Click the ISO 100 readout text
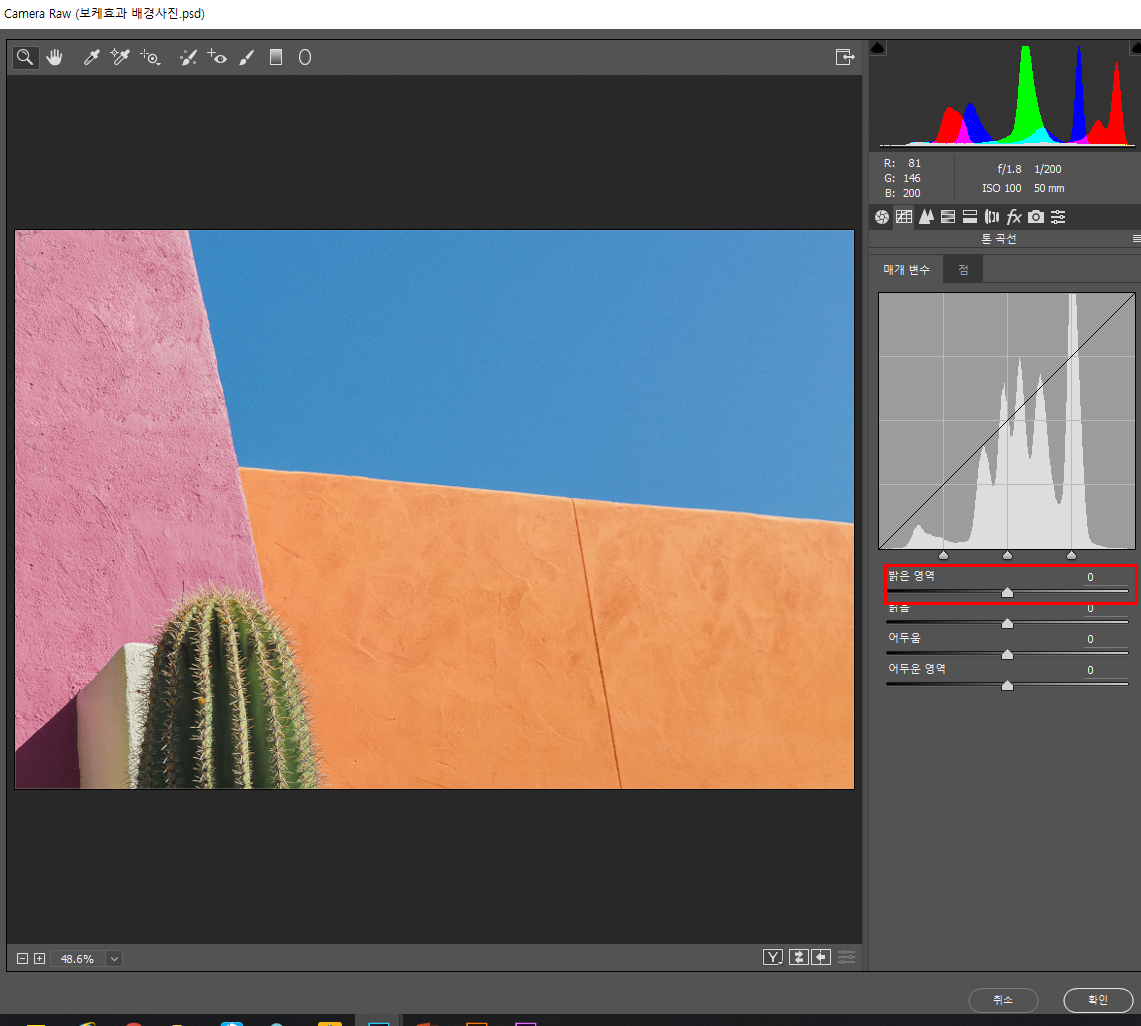Screen dimensions: 1141x1026 pos(1001,188)
